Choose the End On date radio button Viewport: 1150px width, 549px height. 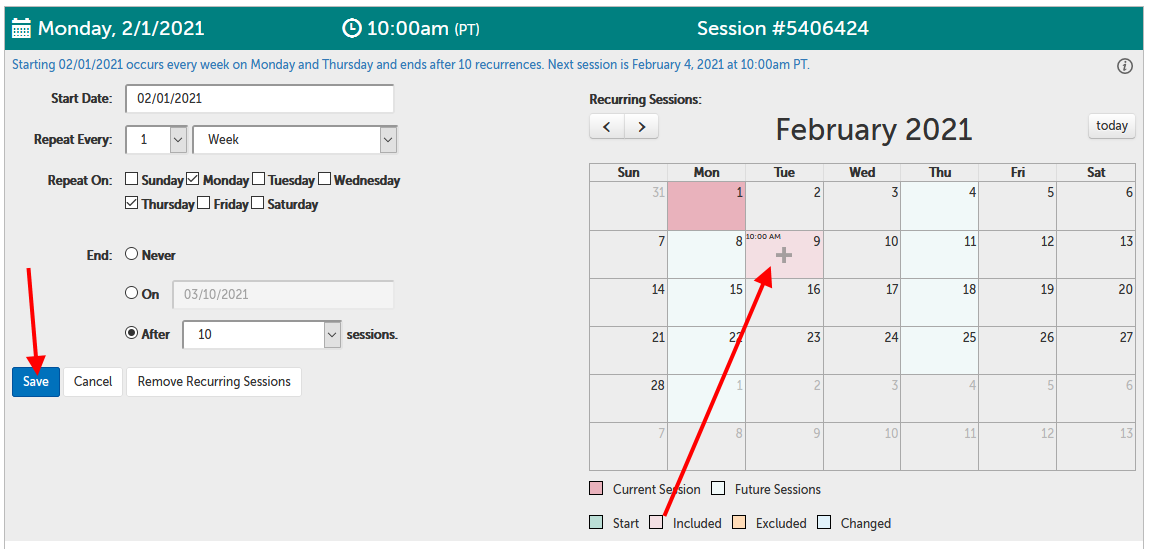click(x=131, y=294)
